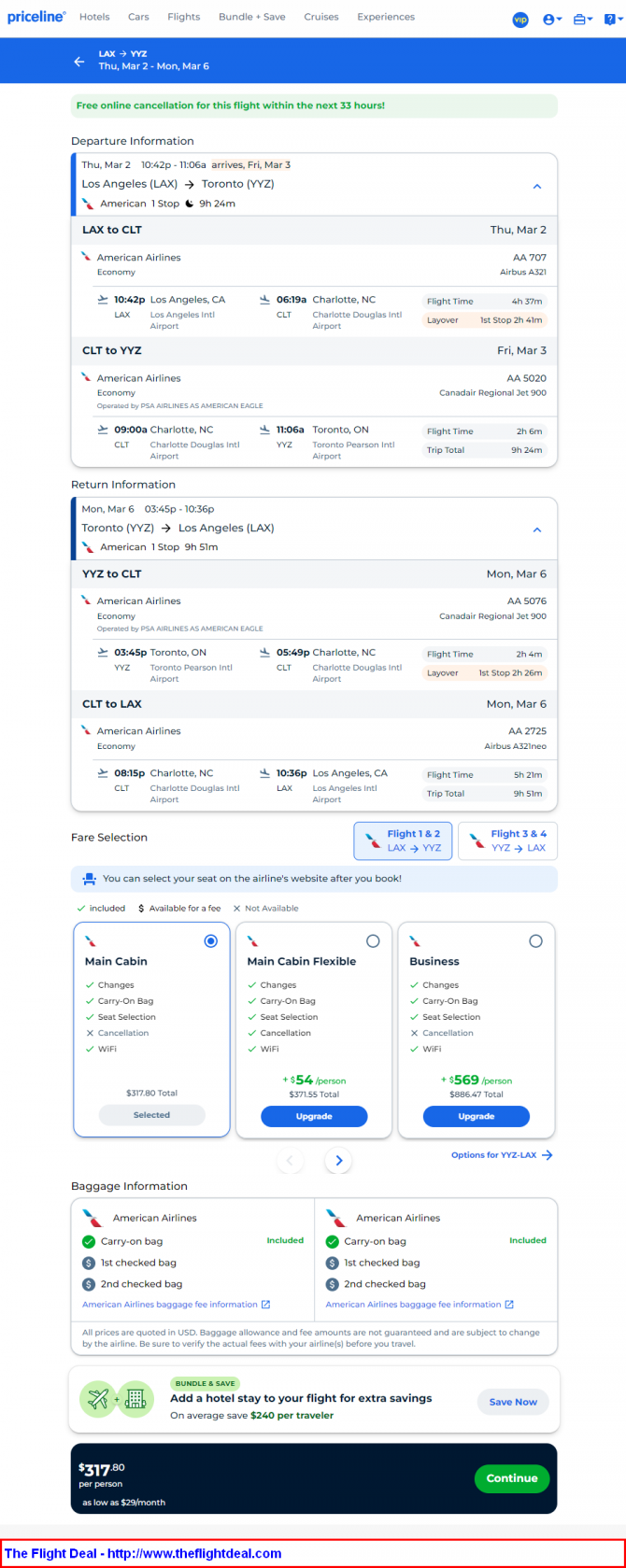
Task: Open the Hotels tab
Action: 94,17
